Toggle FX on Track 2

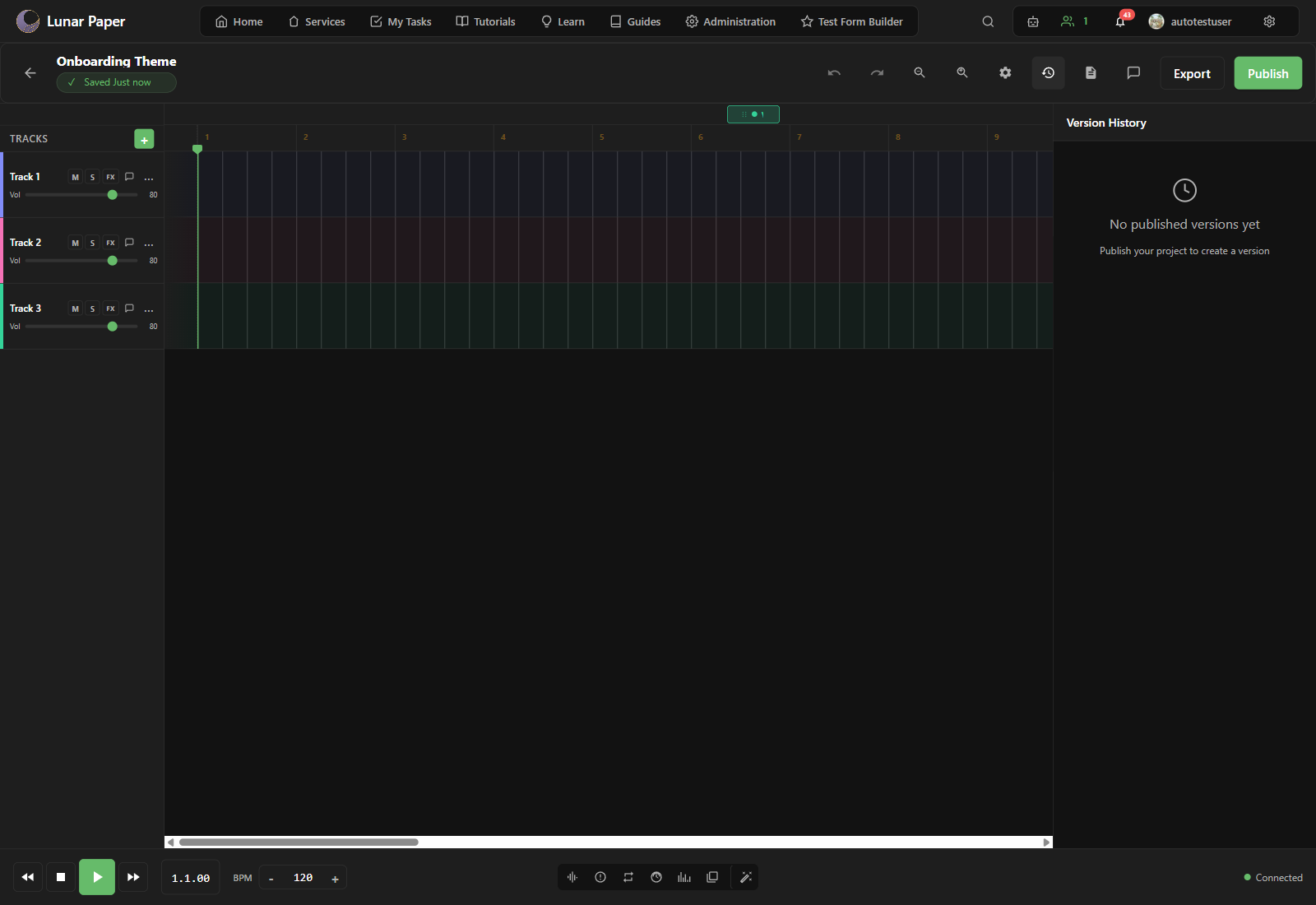pos(110,243)
